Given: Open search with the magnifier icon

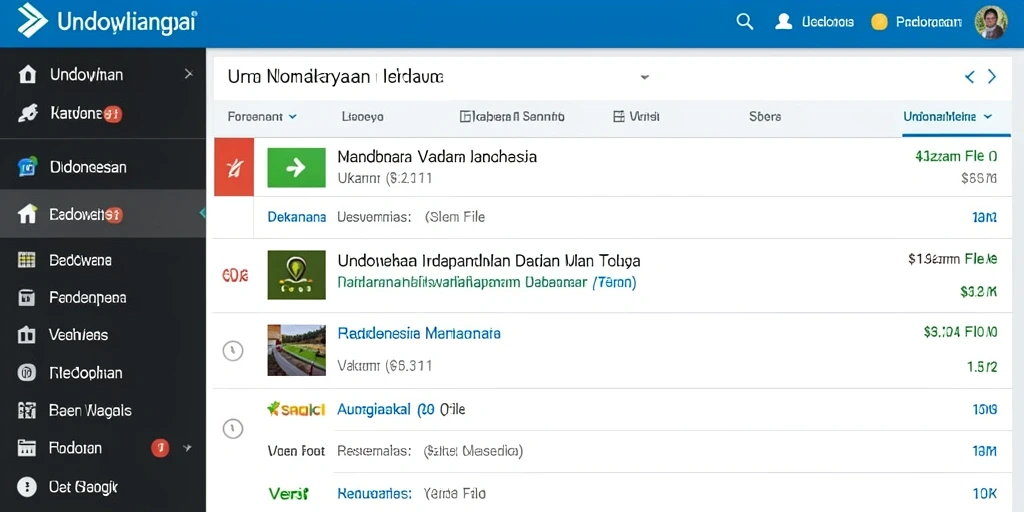Looking at the screenshot, I should pyautogui.click(x=744, y=22).
